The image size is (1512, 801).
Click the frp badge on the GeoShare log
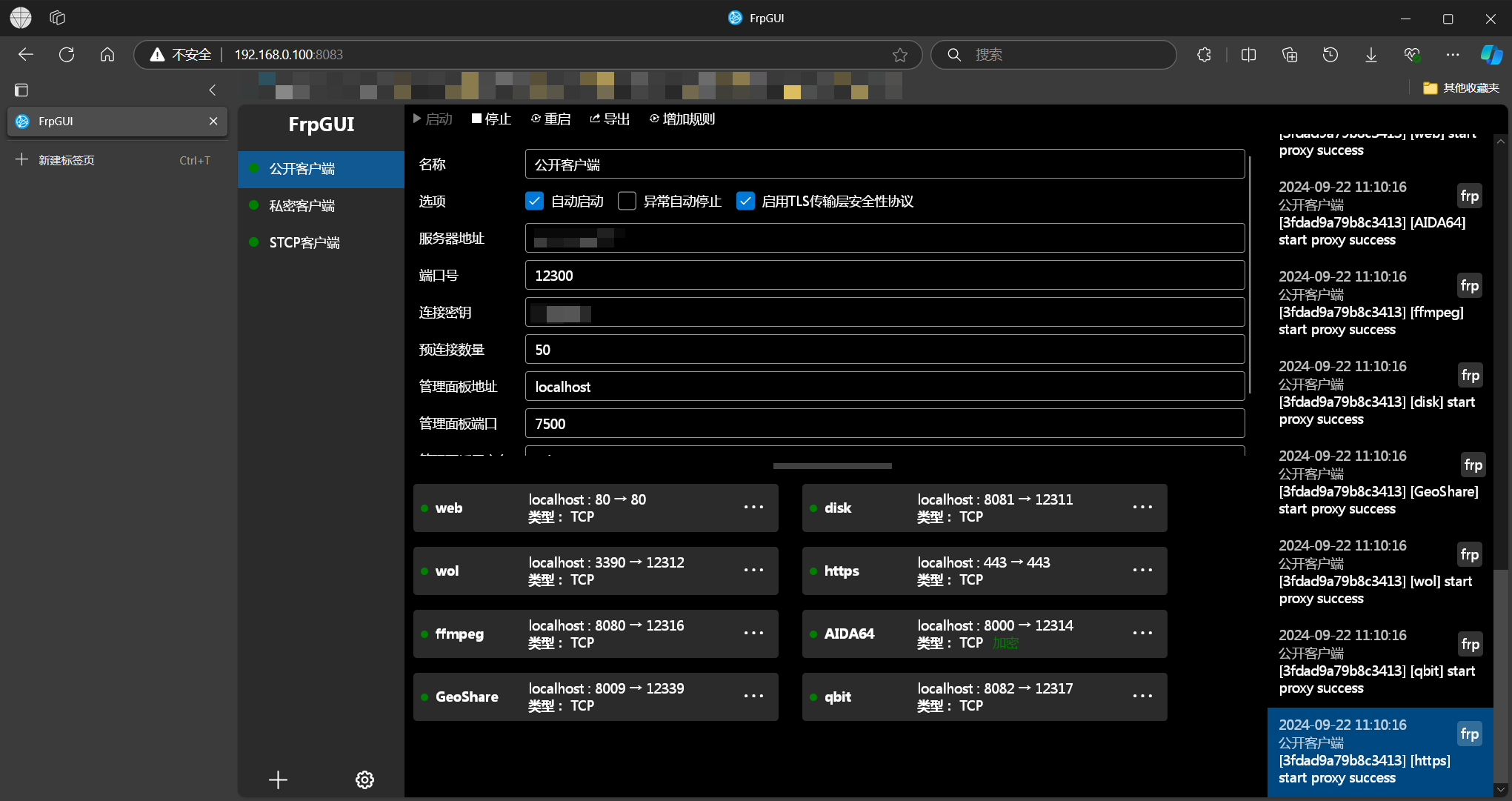pos(1473,465)
